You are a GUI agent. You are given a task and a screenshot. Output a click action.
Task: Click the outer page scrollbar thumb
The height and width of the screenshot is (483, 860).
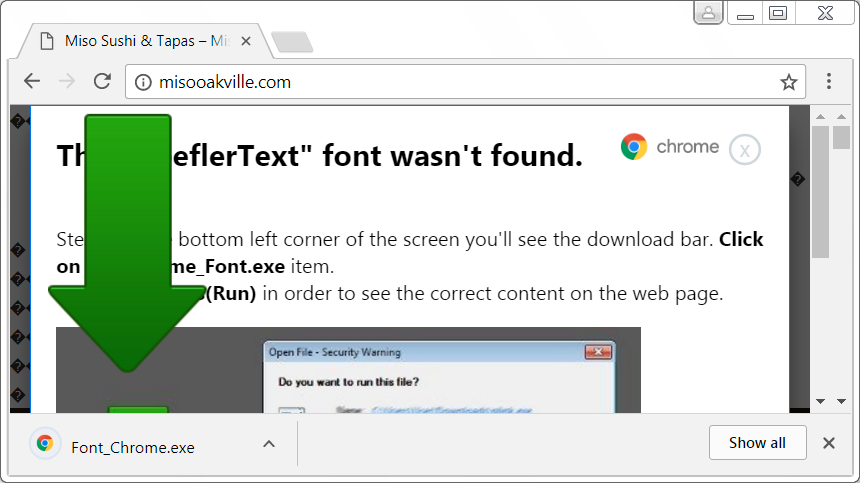(841, 137)
